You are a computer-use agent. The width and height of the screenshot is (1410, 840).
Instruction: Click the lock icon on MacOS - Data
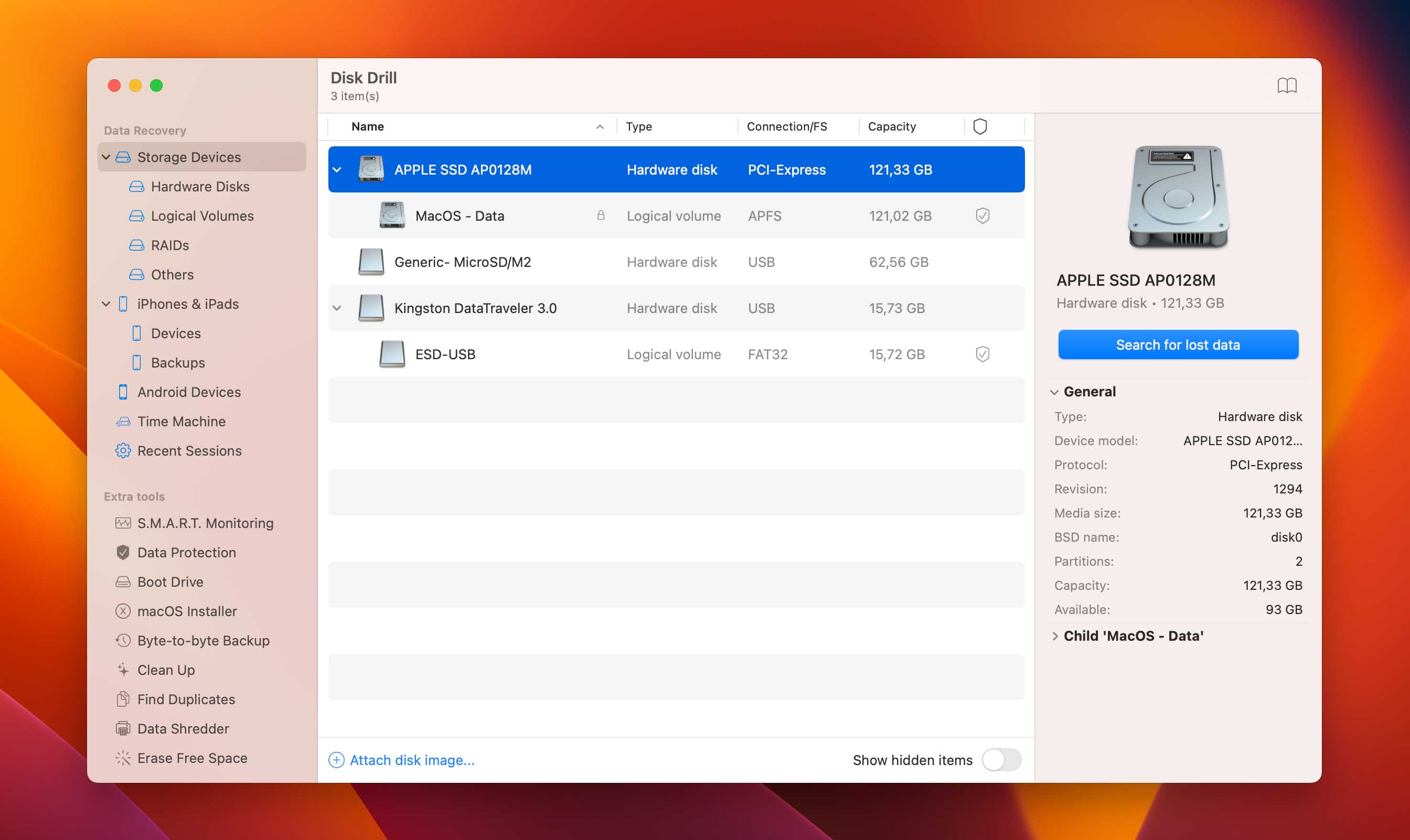tap(601, 215)
